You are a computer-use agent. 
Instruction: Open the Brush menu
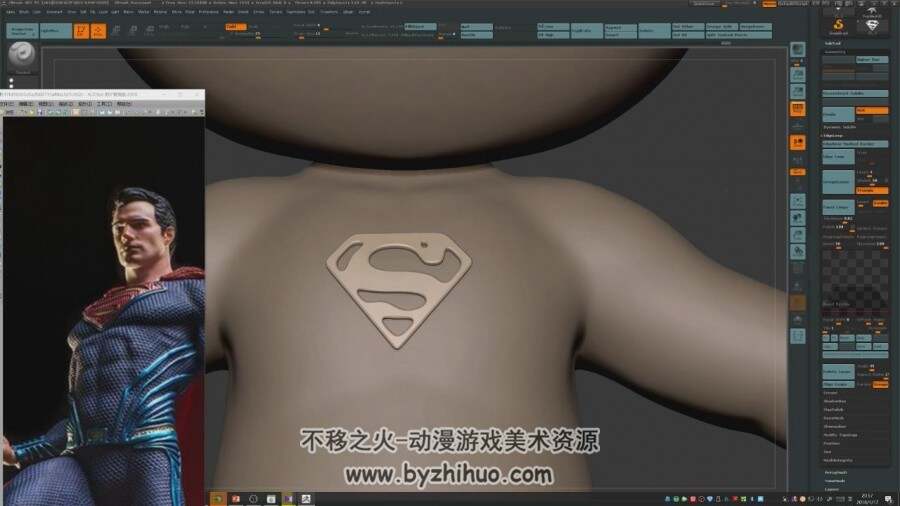coord(24,11)
